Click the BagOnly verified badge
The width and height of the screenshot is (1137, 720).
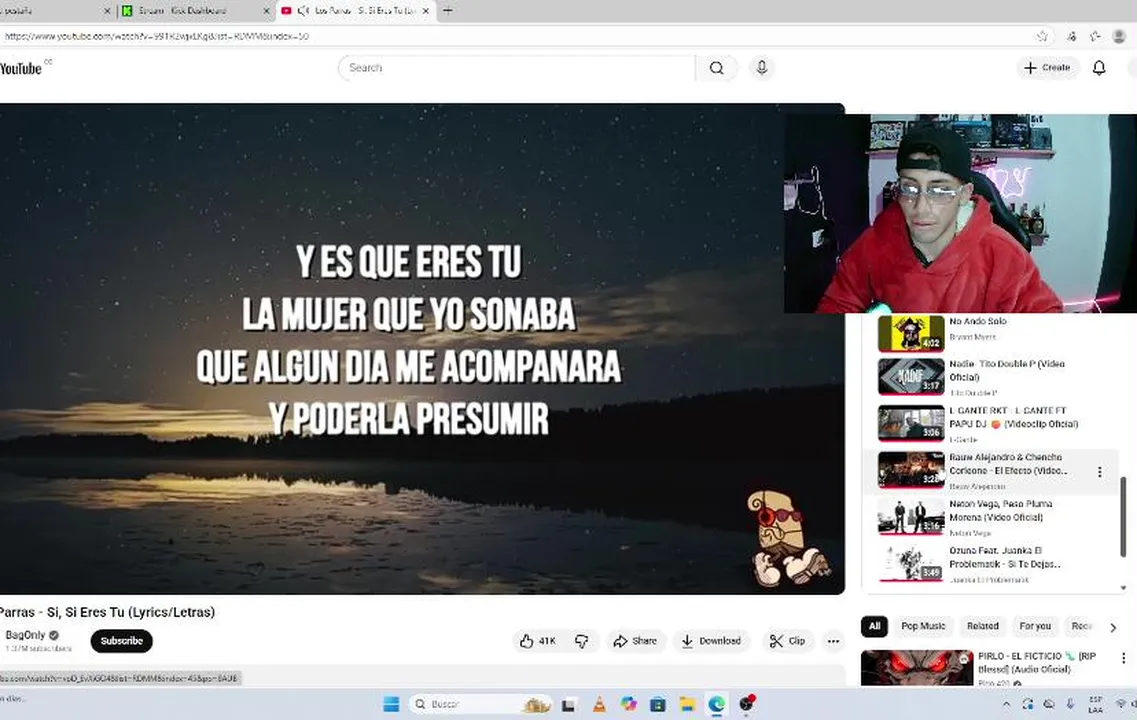pyautogui.click(x=54, y=635)
